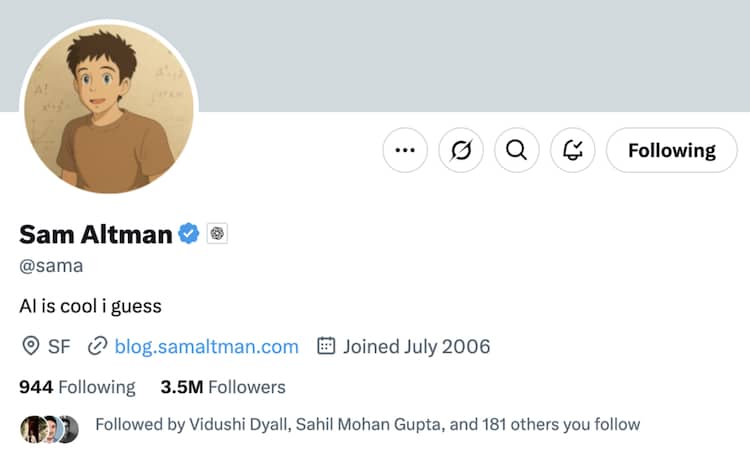Open the three-dot More options menu
750x471 pixels.
[405, 150]
